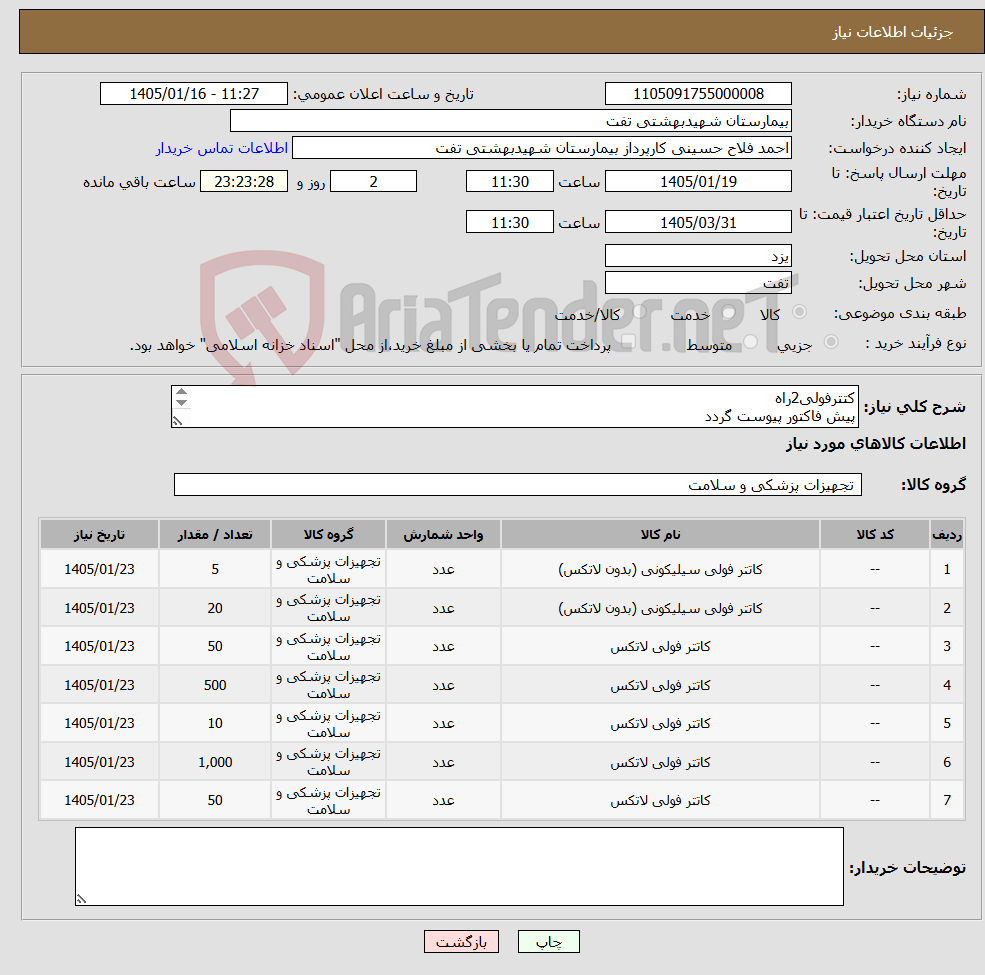Click quantity 500 in row 4

coord(215,685)
